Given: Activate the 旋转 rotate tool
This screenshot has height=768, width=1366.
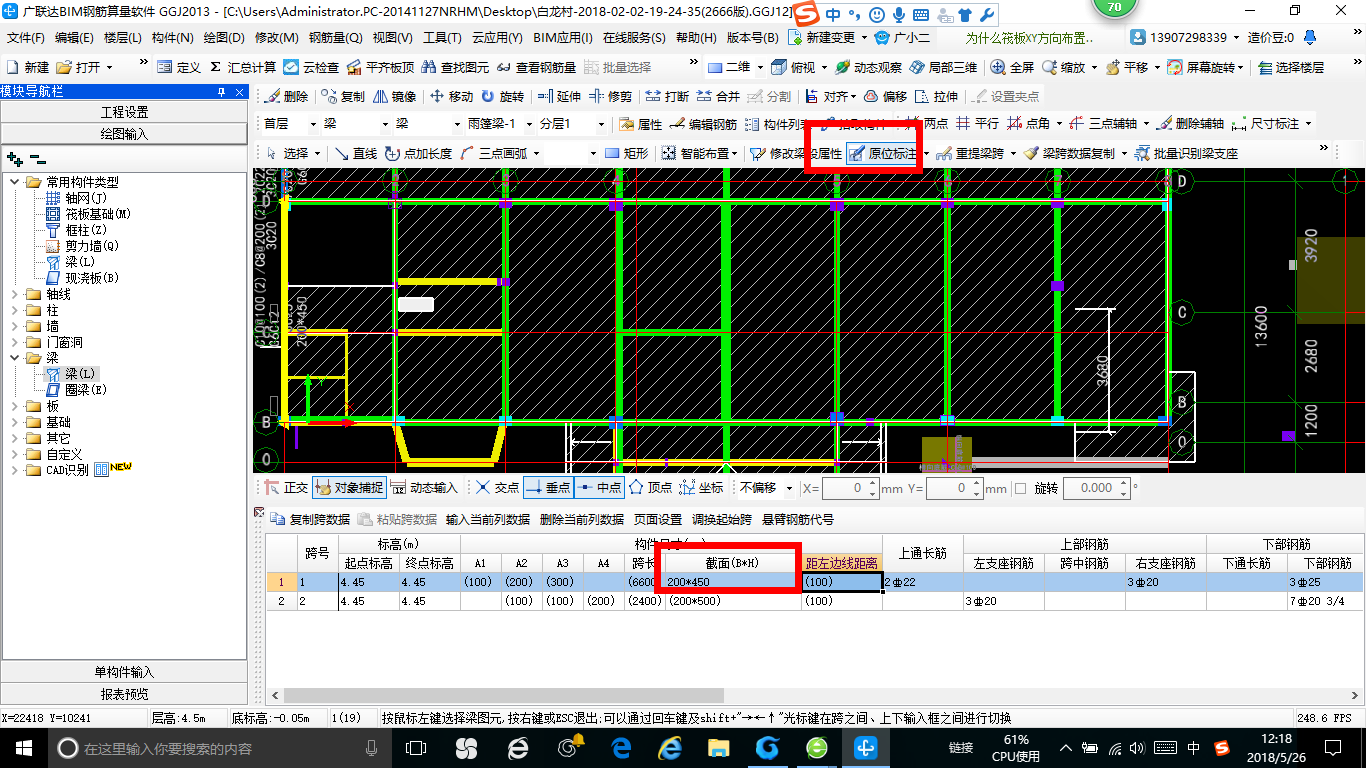Looking at the screenshot, I should coord(502,97).
